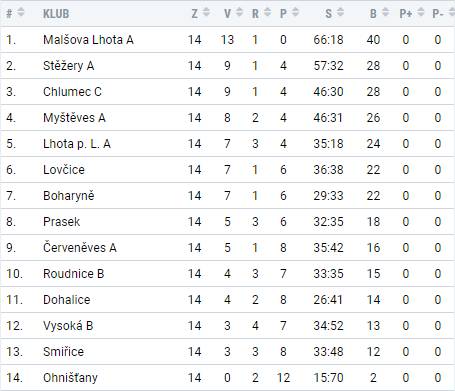Sort by R draws column arrows
This screenshot has width=455, height=391.
(267, 12)
